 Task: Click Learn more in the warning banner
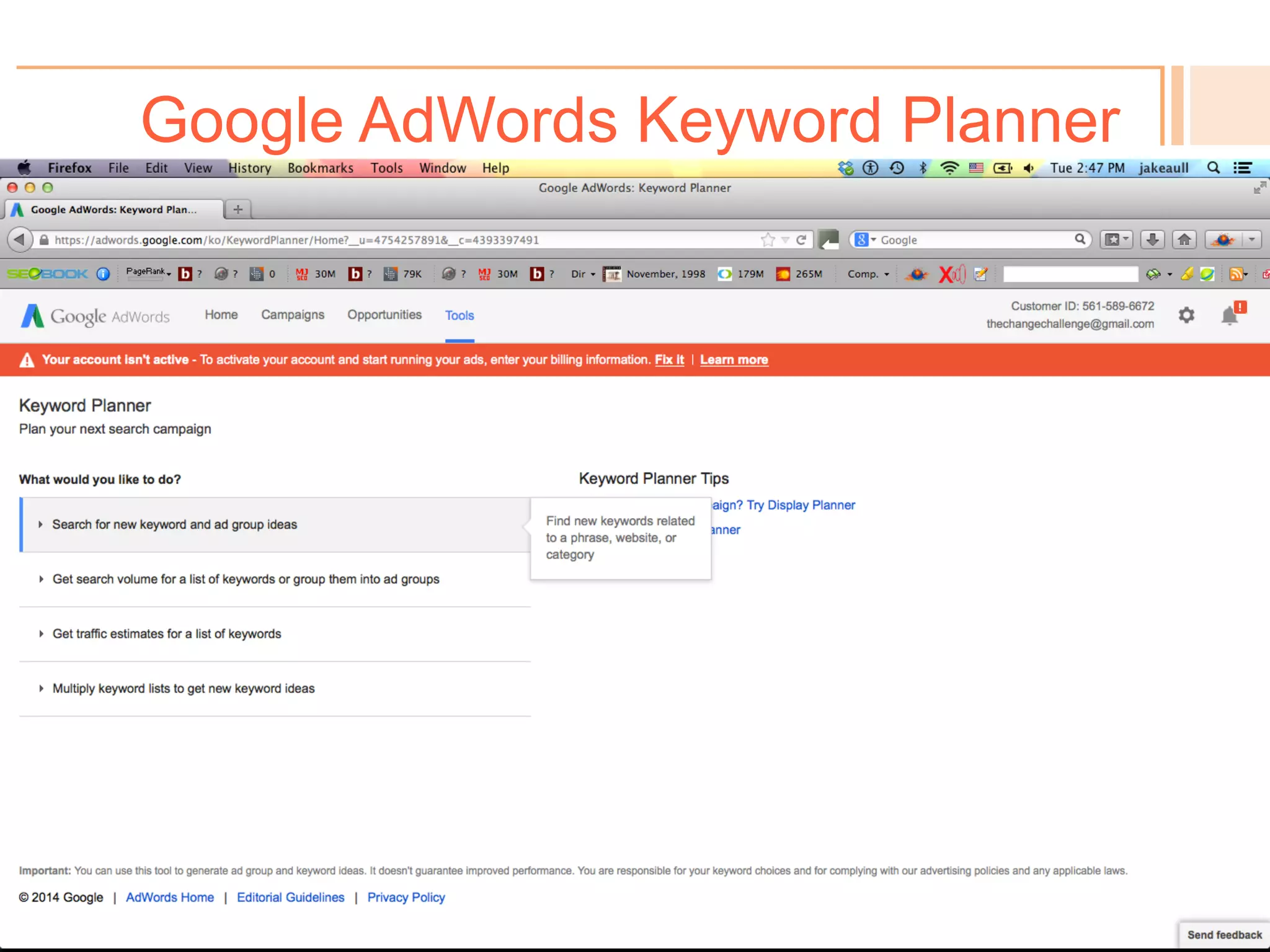coord(734,360)
